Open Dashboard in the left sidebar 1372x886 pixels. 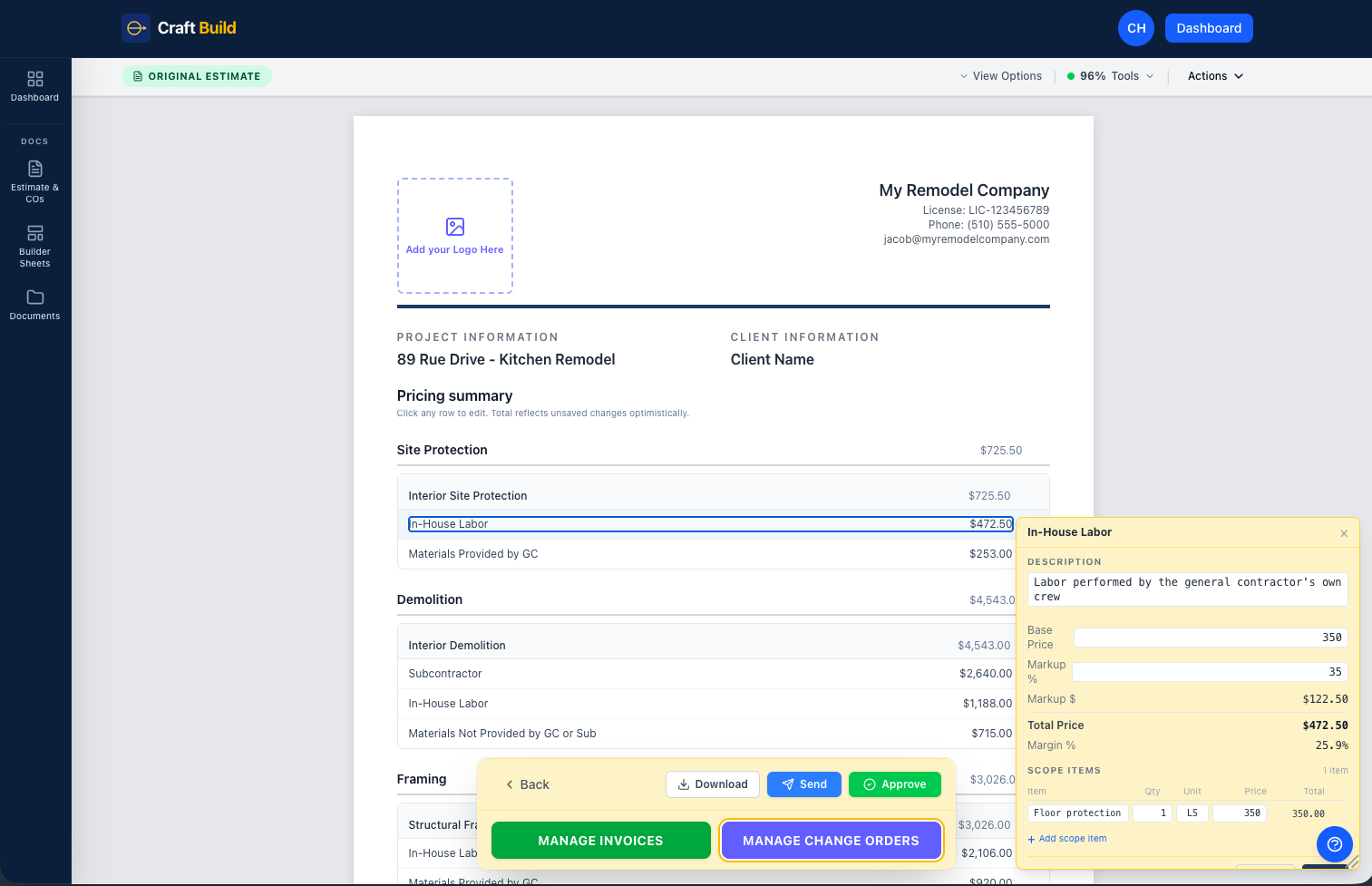pos(34,86)
